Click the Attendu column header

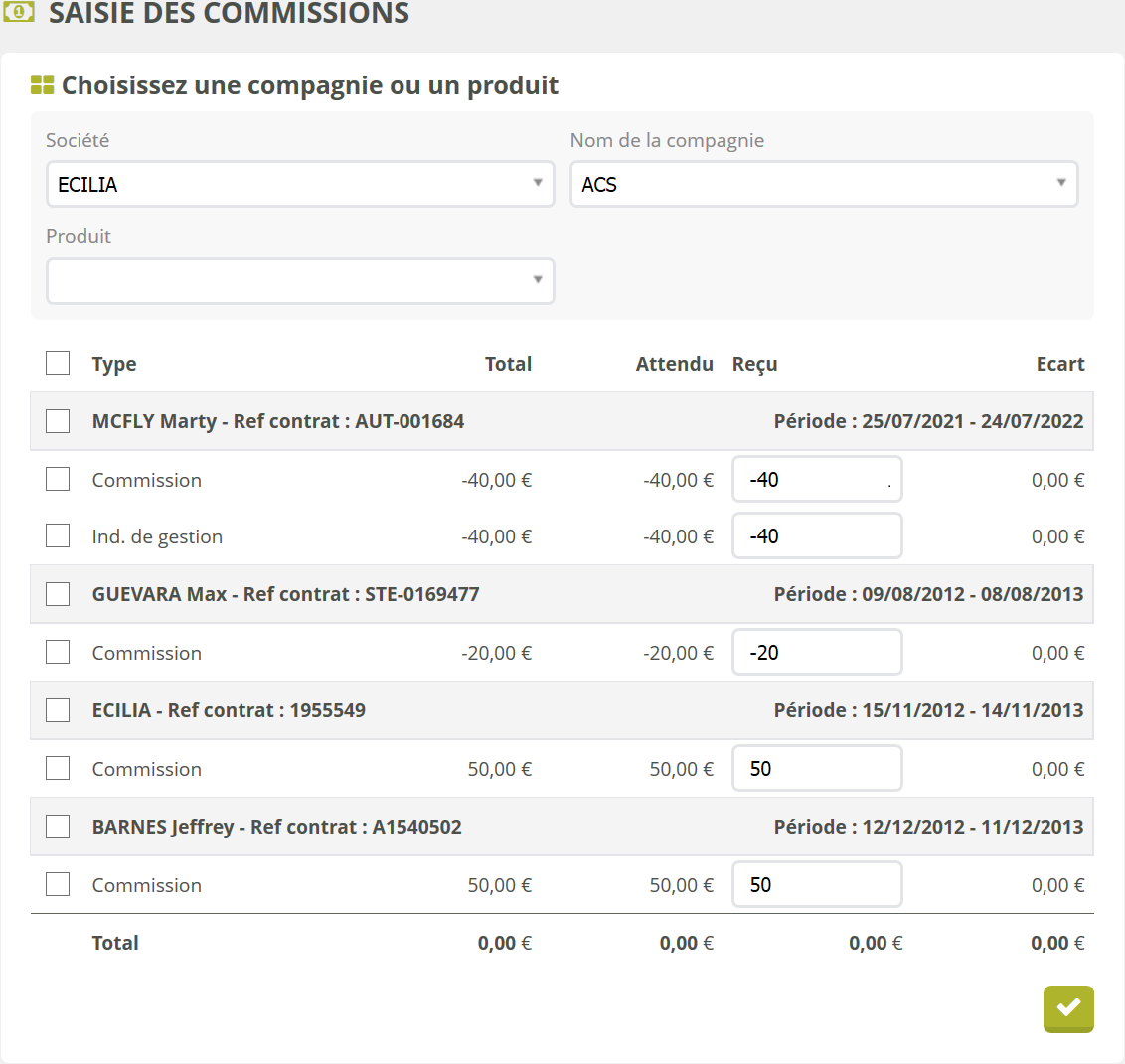(x=674, y=364)
